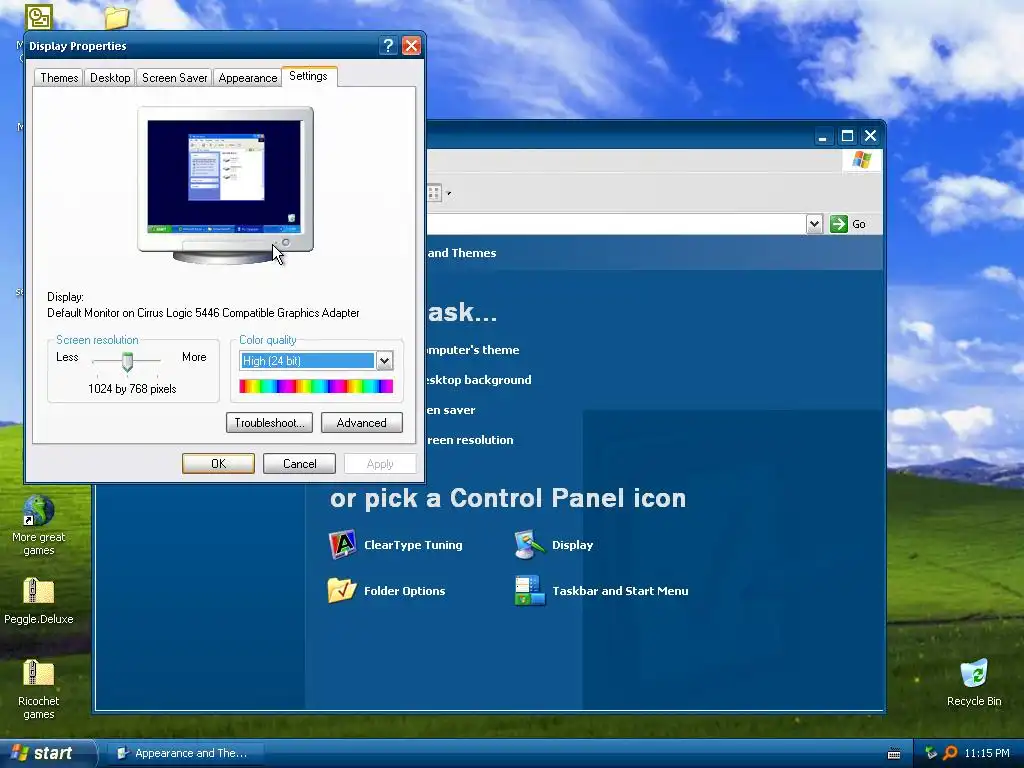Open the Taskbar and Start Menu icon
Viewport: 1024px width, 768px height.
point(530,590)
